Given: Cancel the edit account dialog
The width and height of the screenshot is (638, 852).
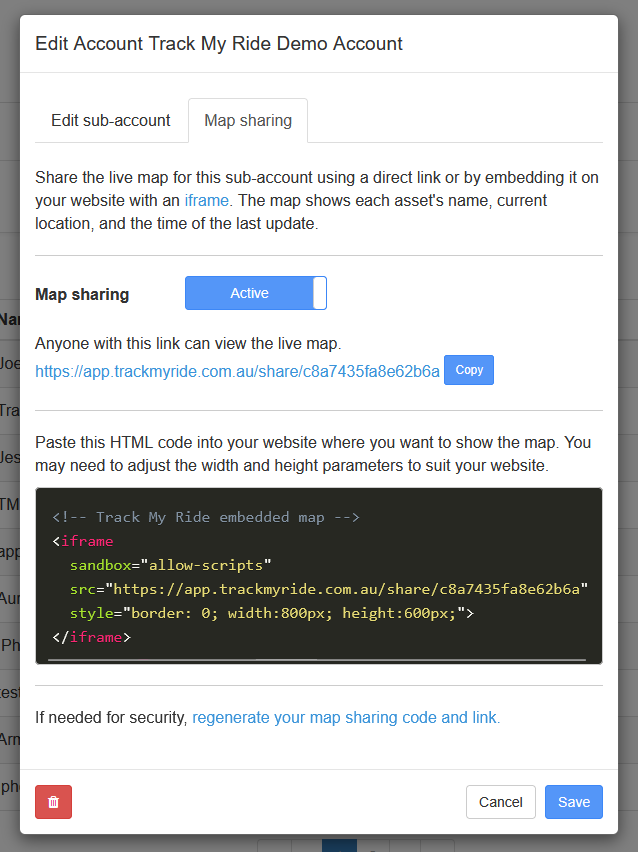Looking at the screenshot, I should 501,802.
